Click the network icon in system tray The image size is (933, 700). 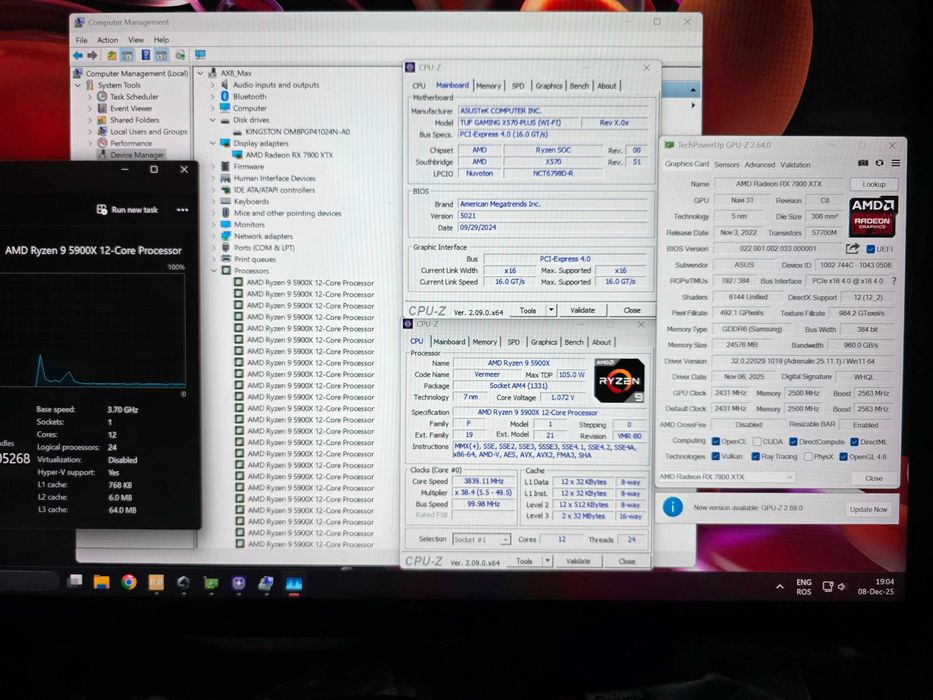coord(827,586)
